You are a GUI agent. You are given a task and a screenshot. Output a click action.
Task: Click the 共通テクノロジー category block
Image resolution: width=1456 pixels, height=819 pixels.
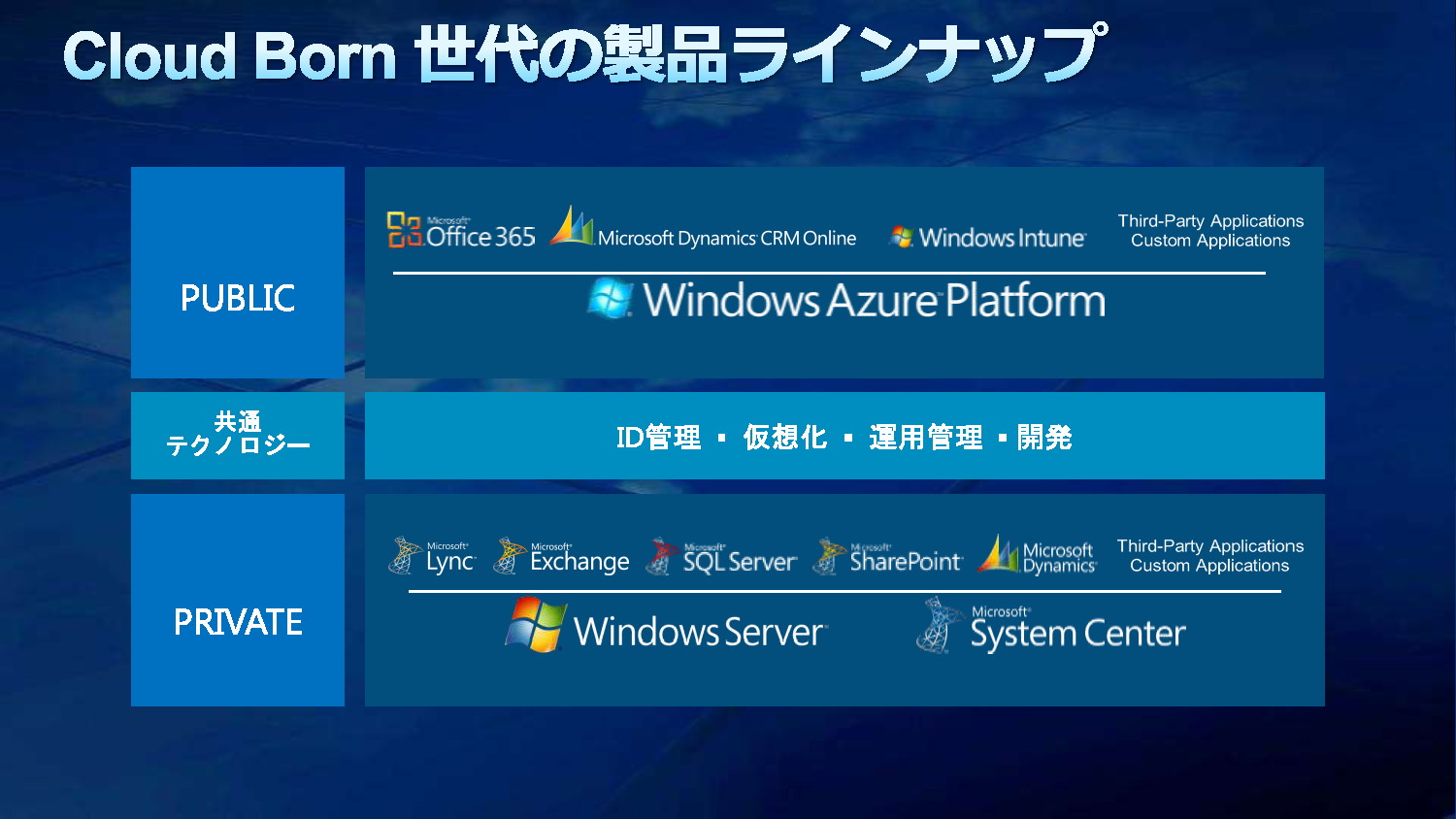(x=238, y=436)
